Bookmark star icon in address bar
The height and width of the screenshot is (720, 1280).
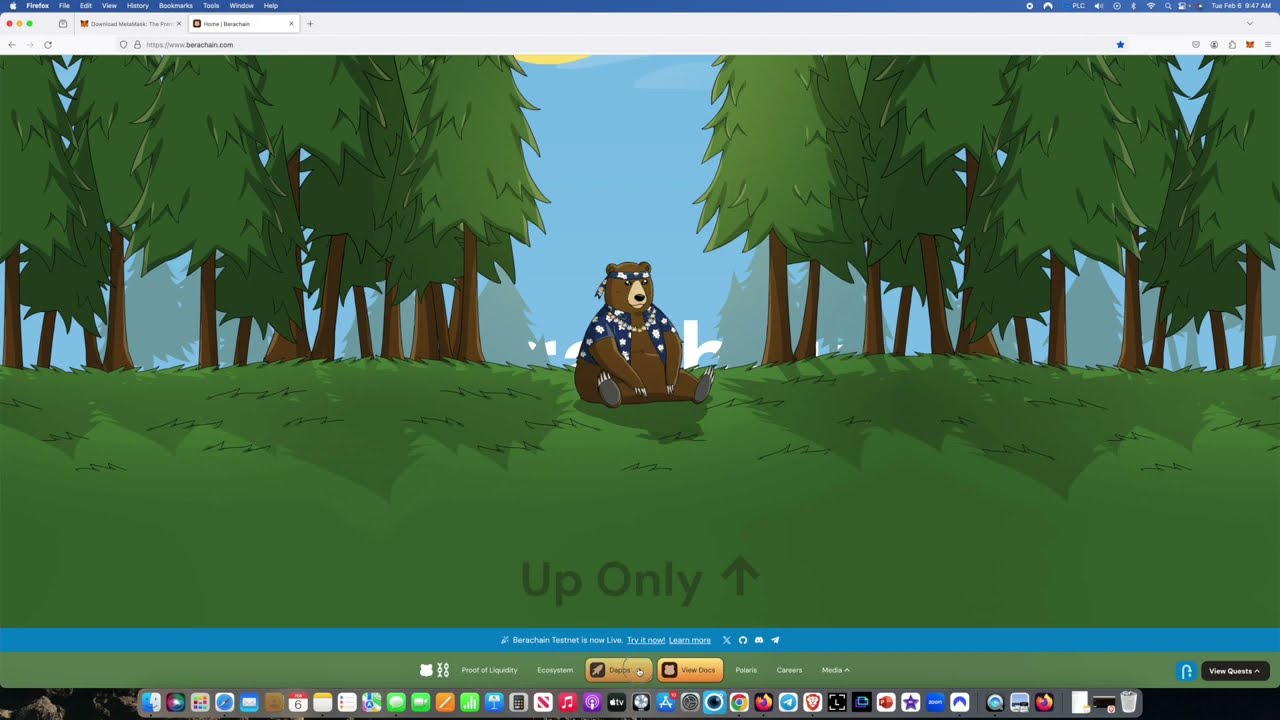point(1120,45)
